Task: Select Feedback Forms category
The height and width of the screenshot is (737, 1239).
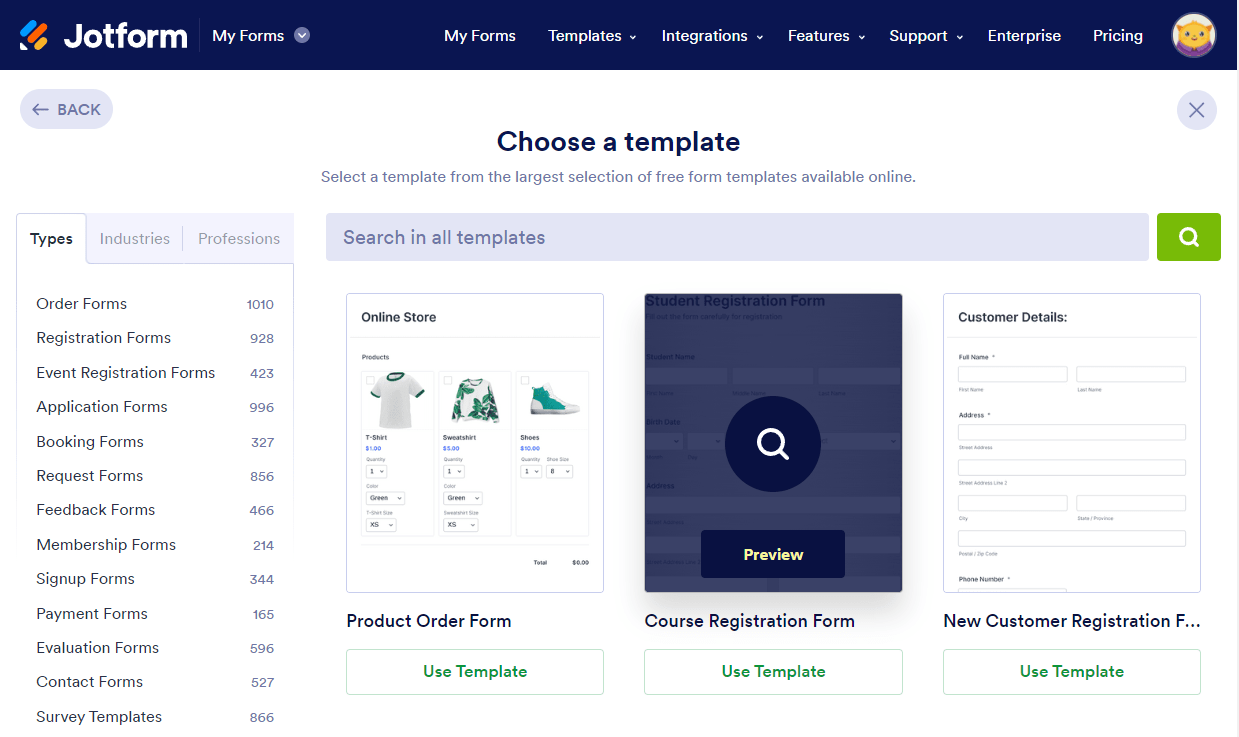Action: (155, 510)
